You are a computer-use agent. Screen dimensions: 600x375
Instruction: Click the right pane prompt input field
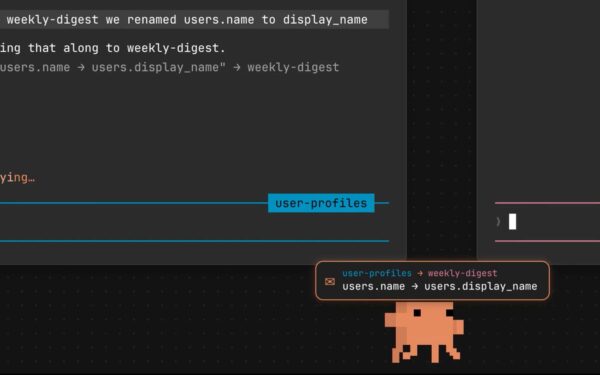547,222
